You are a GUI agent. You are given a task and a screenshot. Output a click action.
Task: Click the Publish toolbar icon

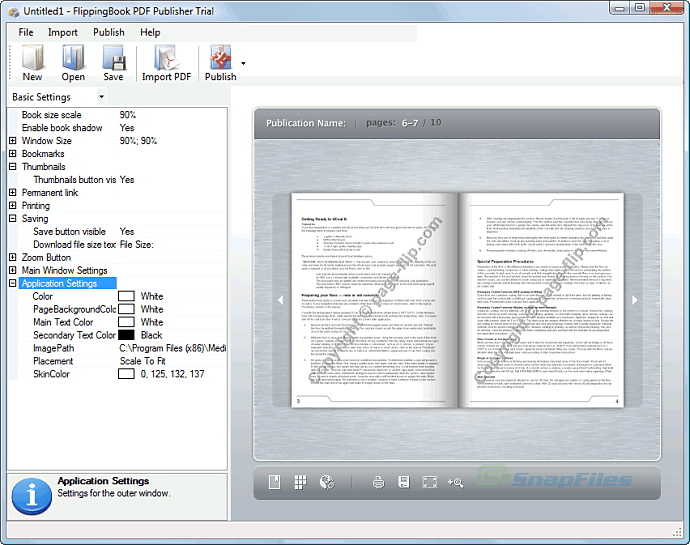(x=220, y=63)
